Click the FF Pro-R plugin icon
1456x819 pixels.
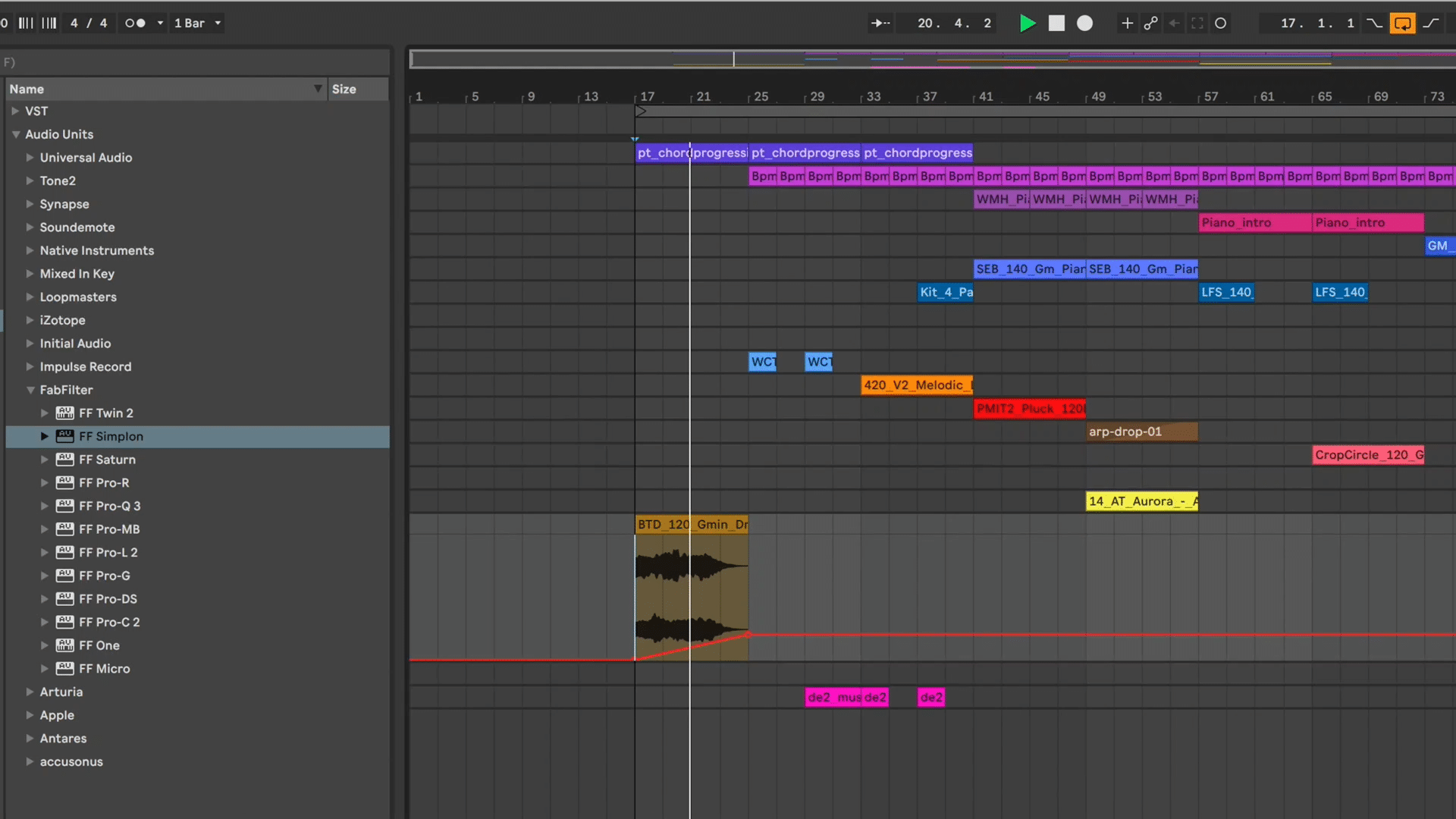click(65, 483)
